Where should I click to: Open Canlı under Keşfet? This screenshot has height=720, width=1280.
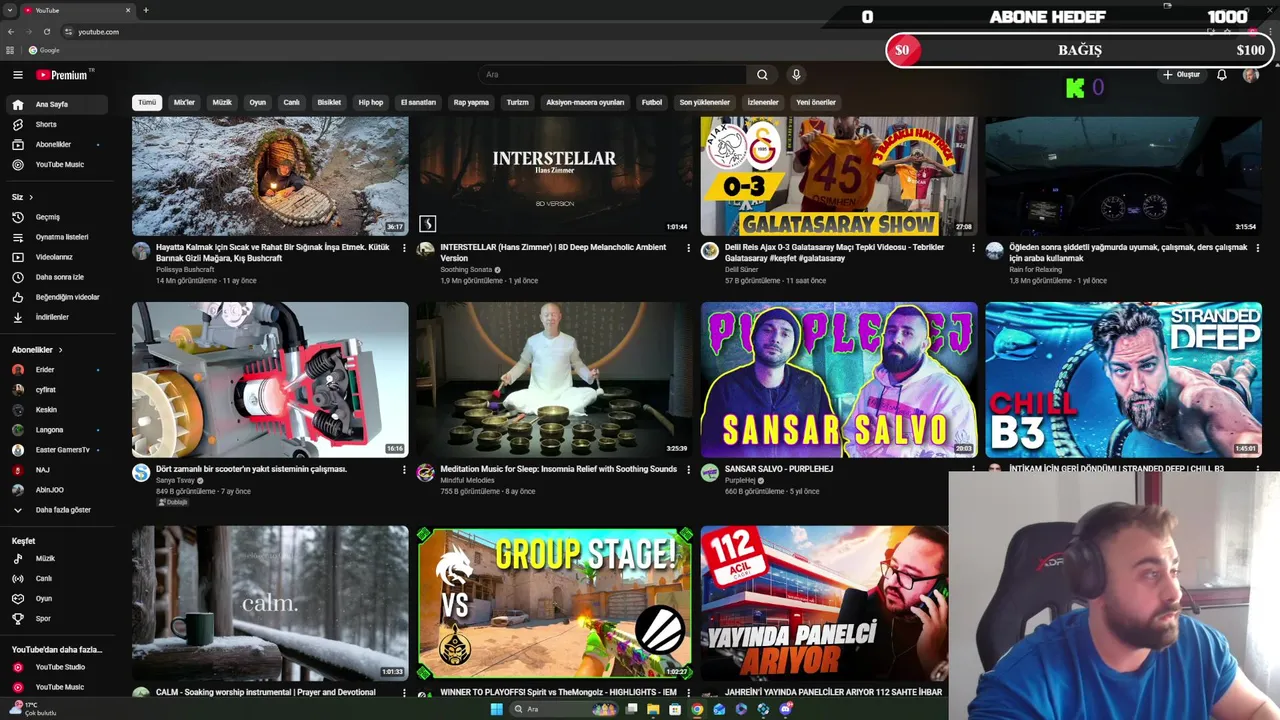pyautogui.click(x=56, y=579)
